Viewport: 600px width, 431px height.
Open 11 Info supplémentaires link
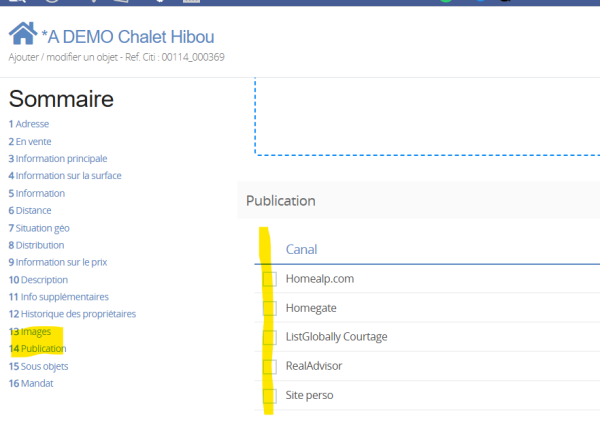[59, 297]
